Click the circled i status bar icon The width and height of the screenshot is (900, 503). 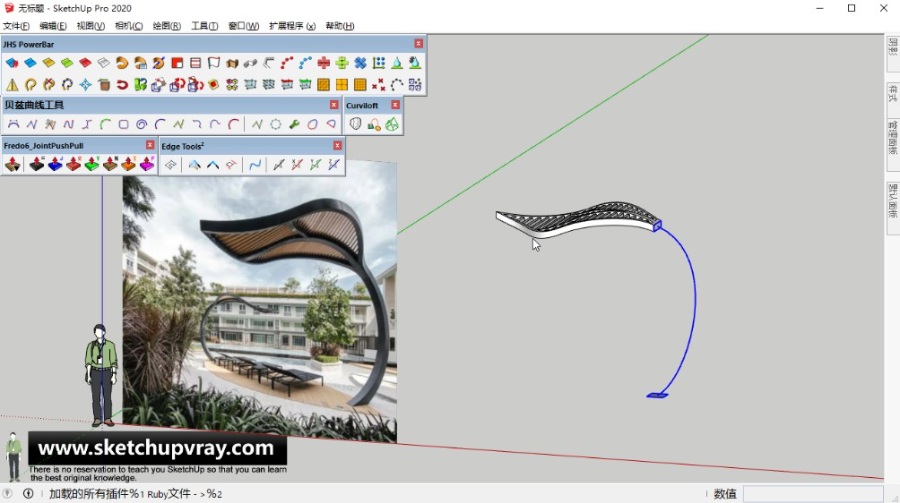[x=28, y=493]
